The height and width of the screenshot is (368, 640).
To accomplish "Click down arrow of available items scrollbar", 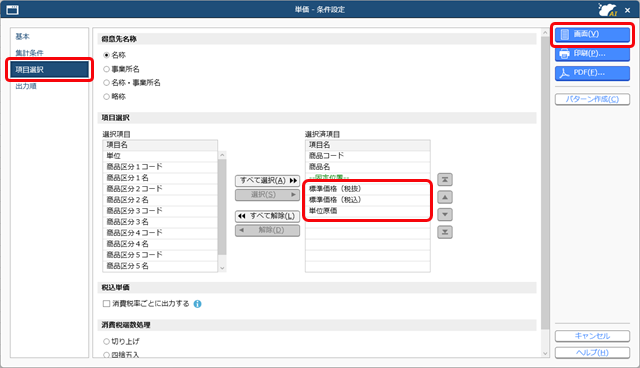I will tap(222, 268).
